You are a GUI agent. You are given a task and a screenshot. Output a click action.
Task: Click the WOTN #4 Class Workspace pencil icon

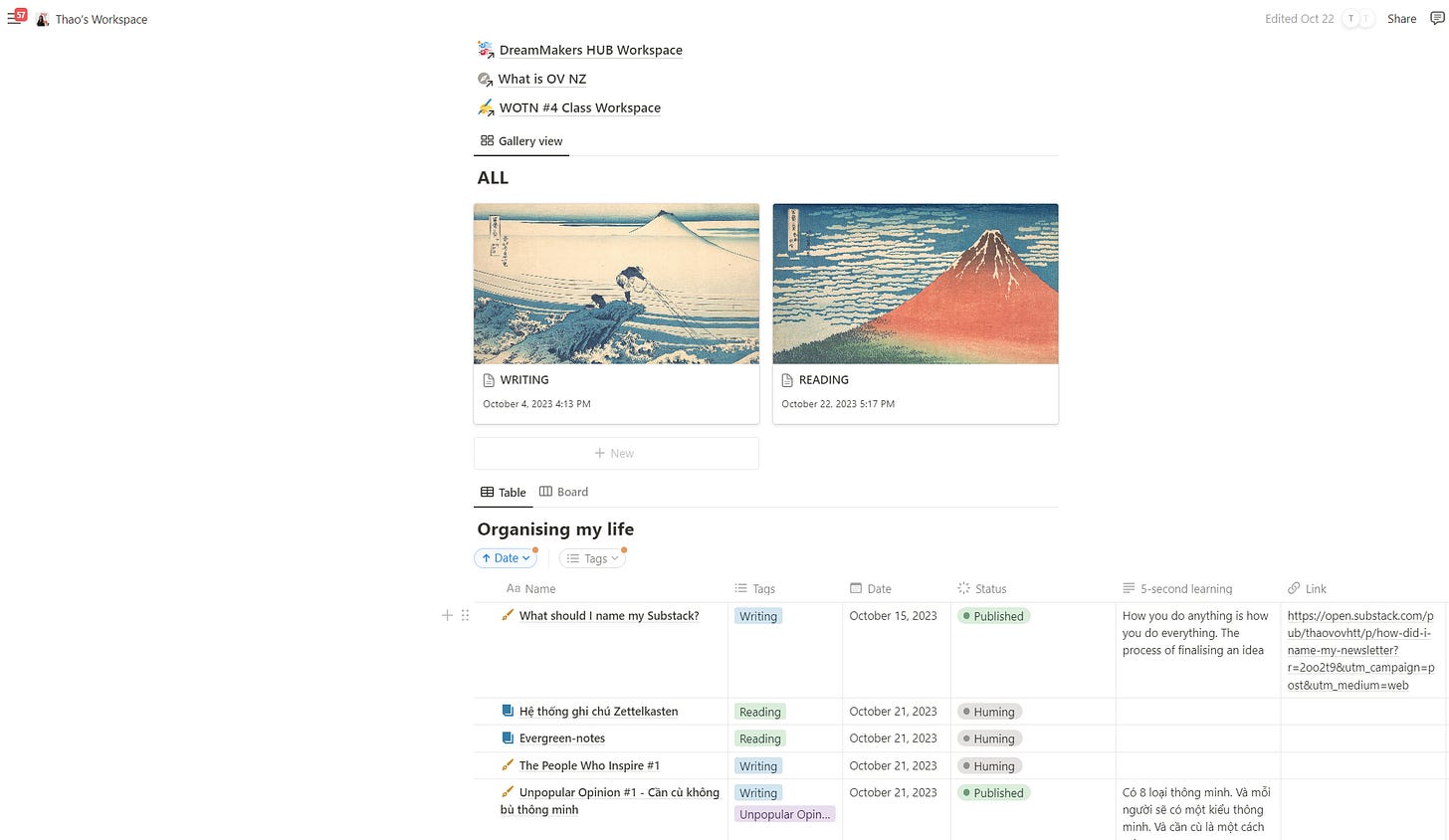coord(486,107)
